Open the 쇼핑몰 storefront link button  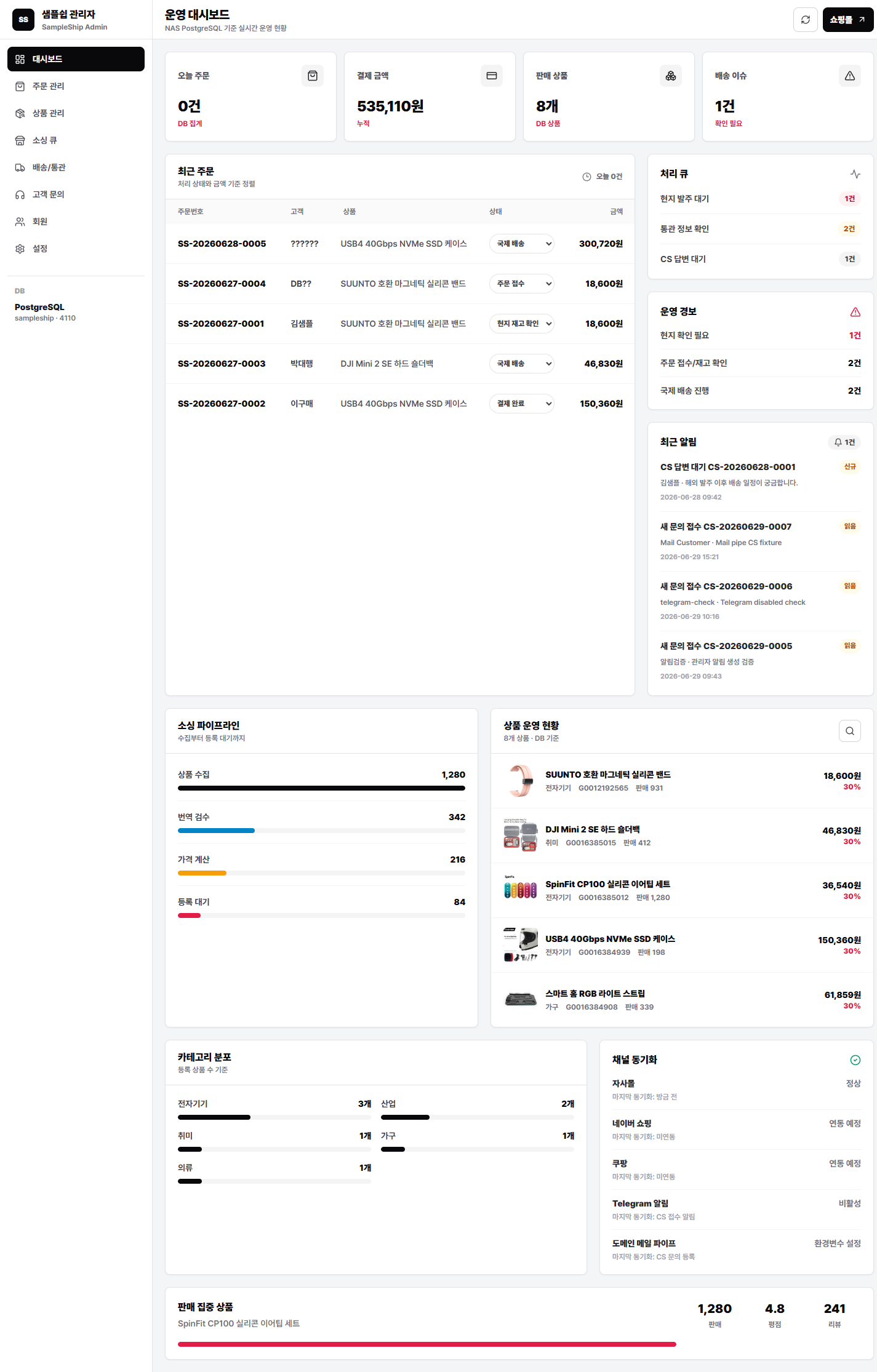[847, 20]
